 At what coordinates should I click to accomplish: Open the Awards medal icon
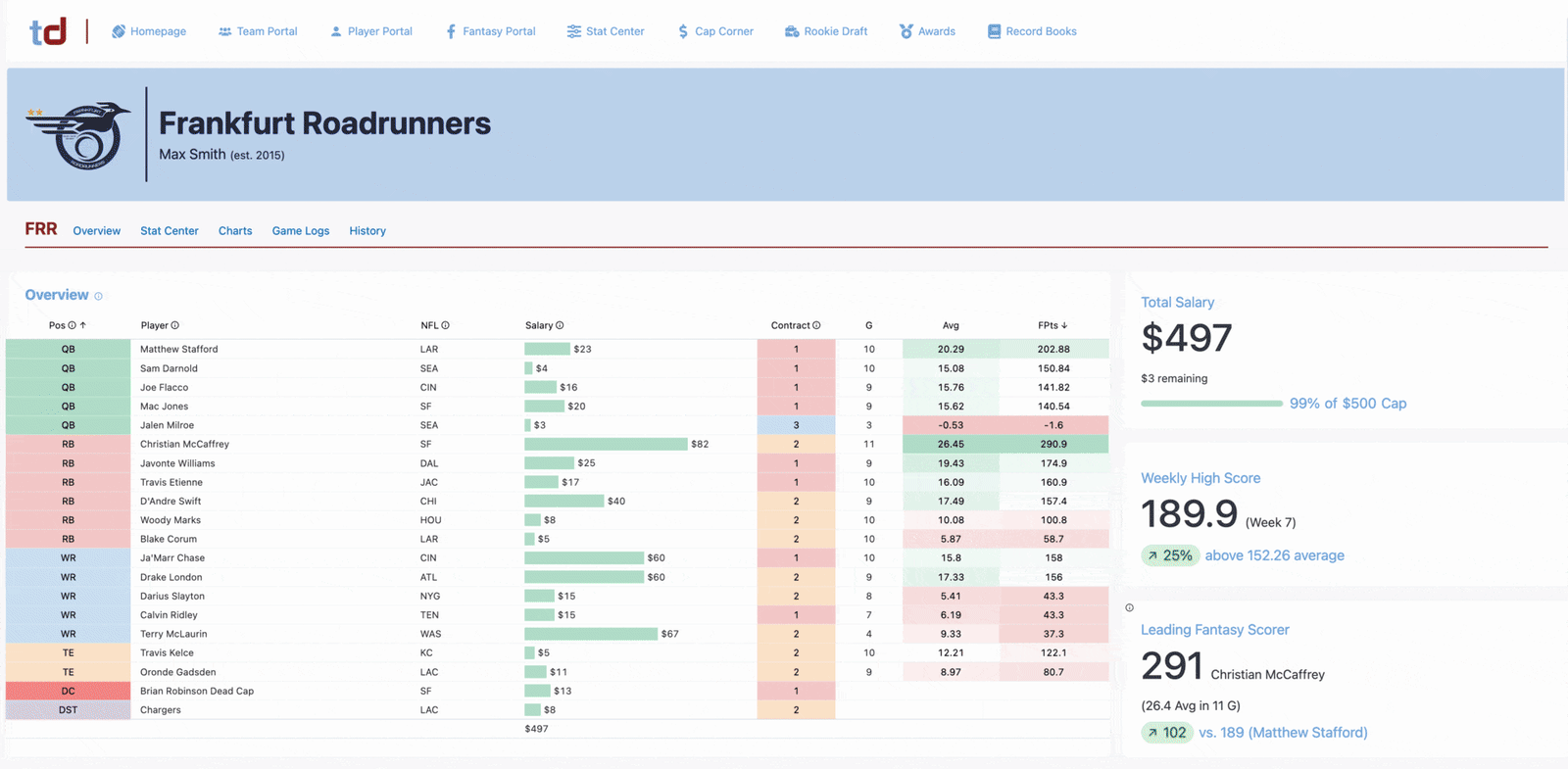pos(906,31)
